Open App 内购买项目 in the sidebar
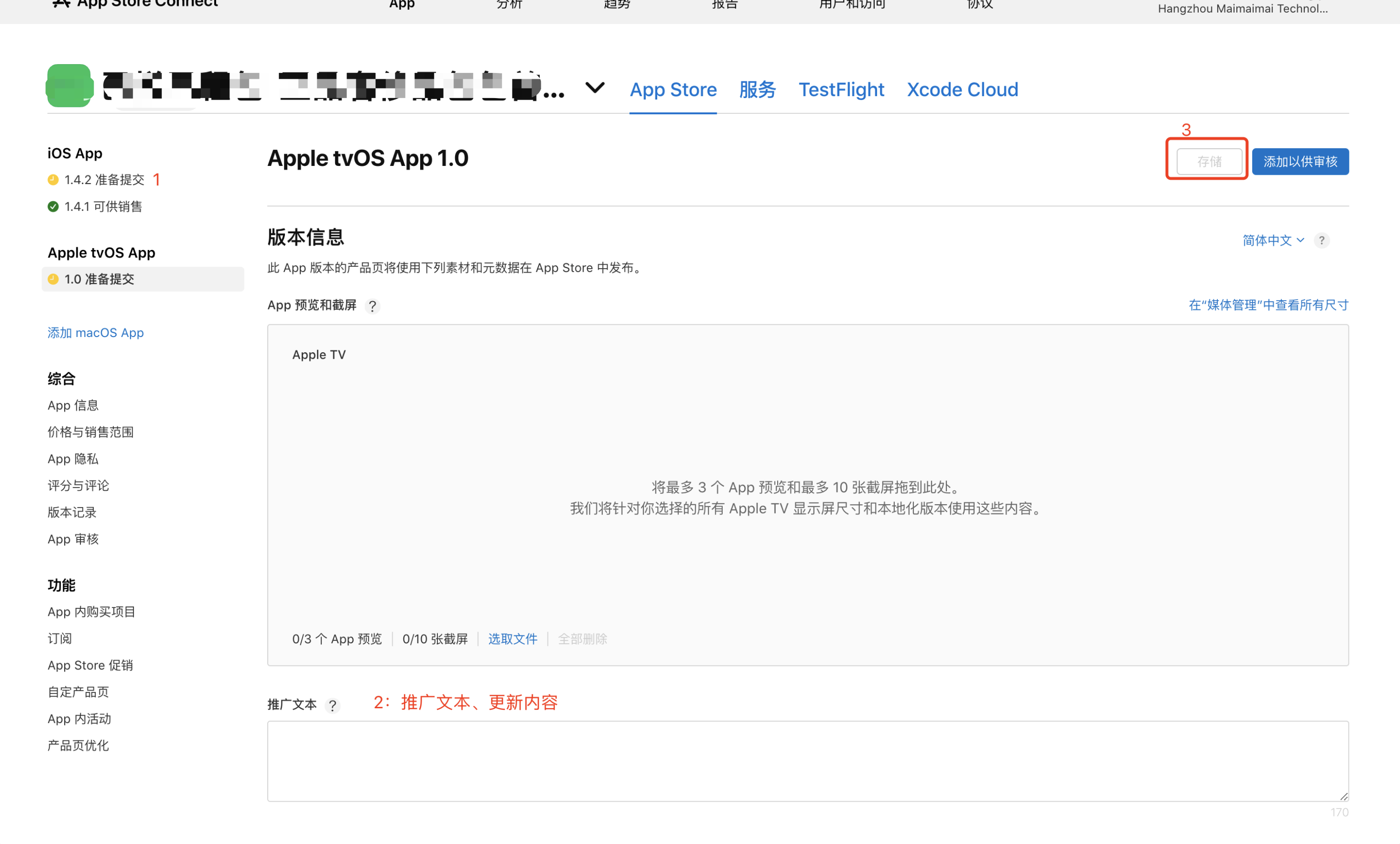 pos(92,611)
